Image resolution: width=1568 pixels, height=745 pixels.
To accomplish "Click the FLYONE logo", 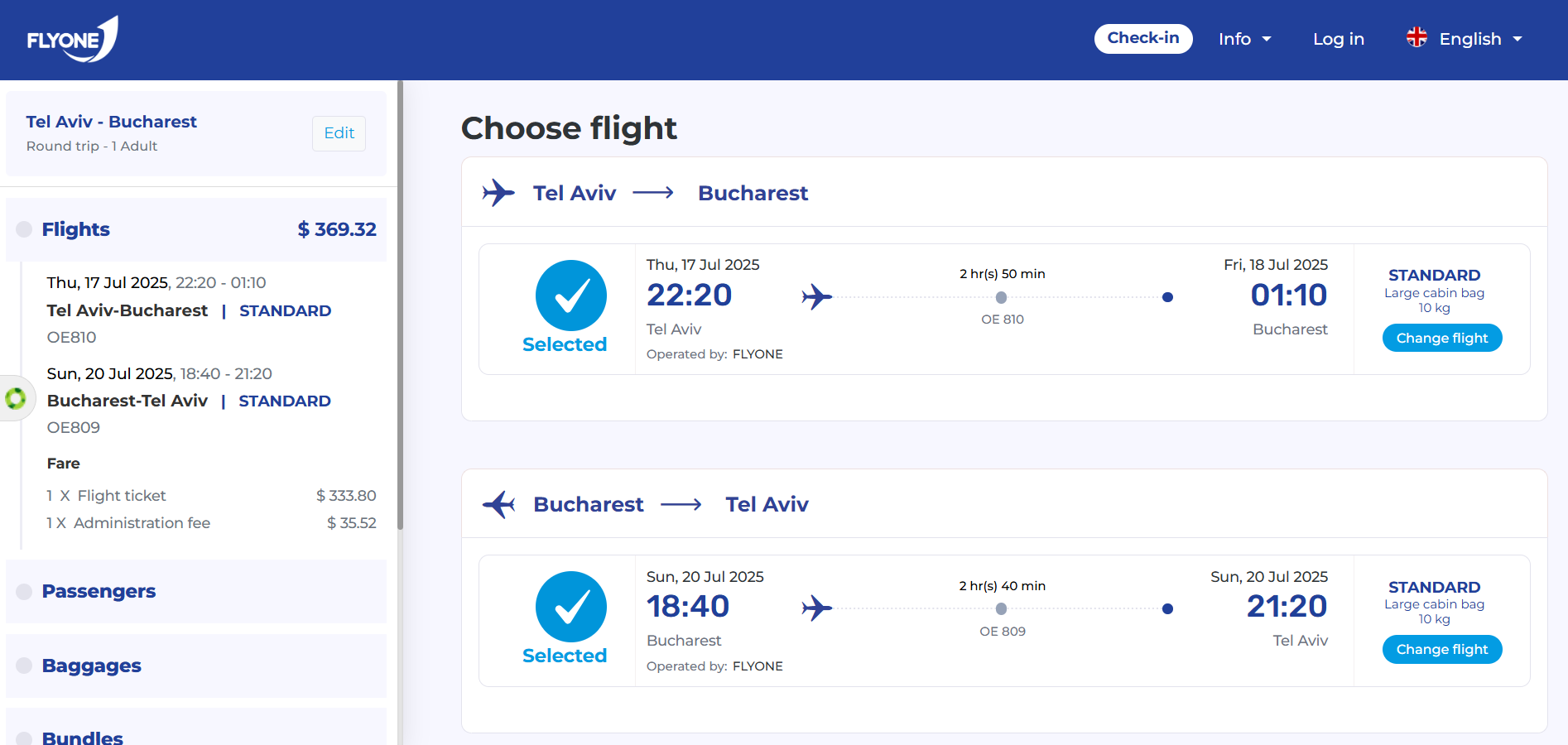I will [x=73, y=39].
